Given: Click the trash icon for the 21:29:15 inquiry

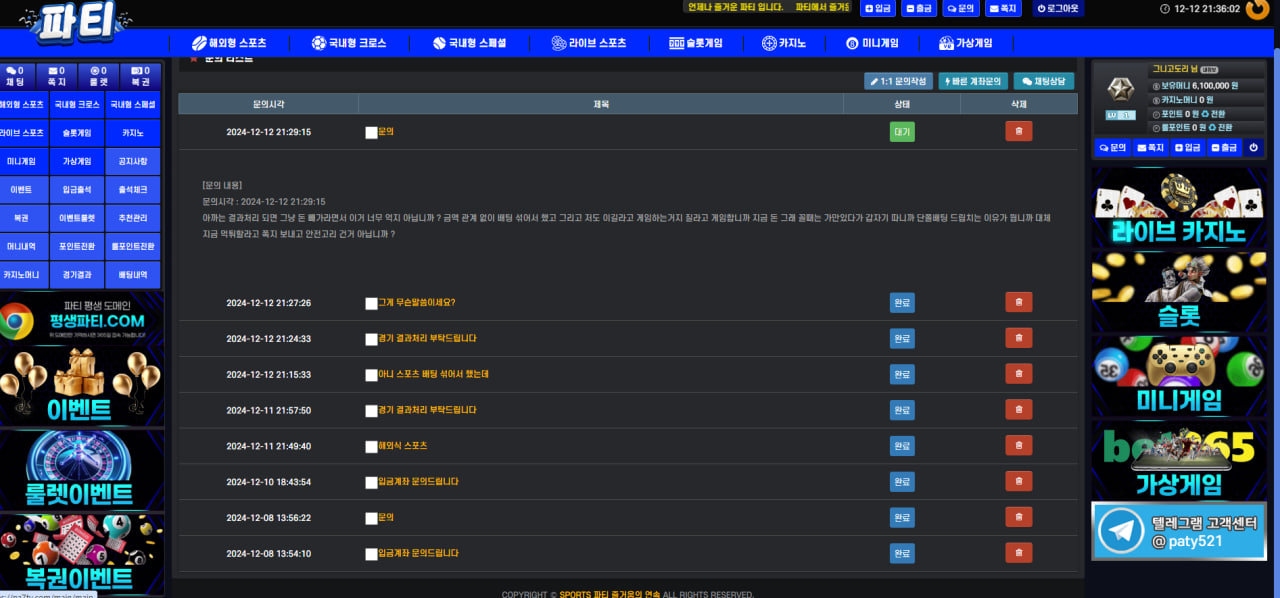Looking at the screenshot, I should (x=1018, y=131).
